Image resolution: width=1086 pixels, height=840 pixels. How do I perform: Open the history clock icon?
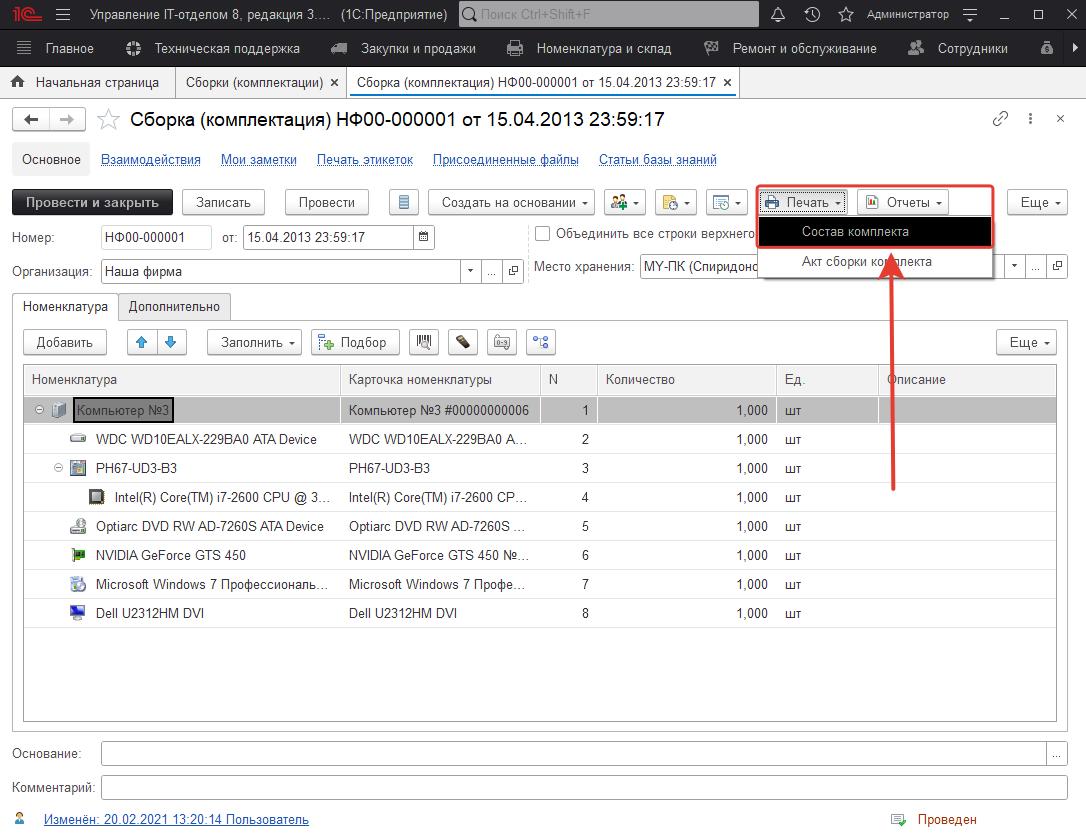click(812, 15)
